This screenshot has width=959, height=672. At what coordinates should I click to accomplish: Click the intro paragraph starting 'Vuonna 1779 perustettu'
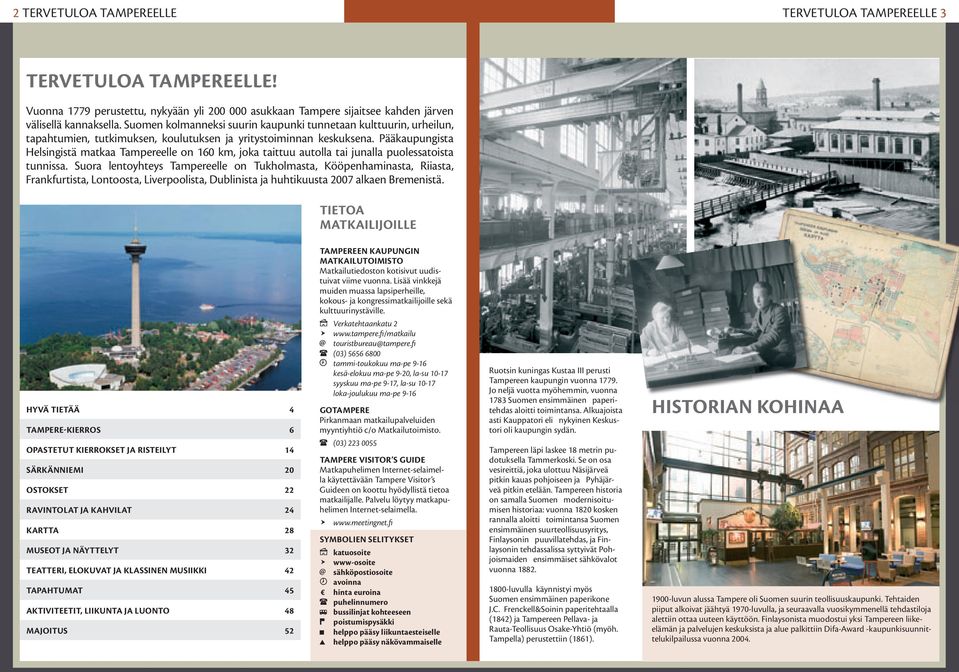point(240,146)
